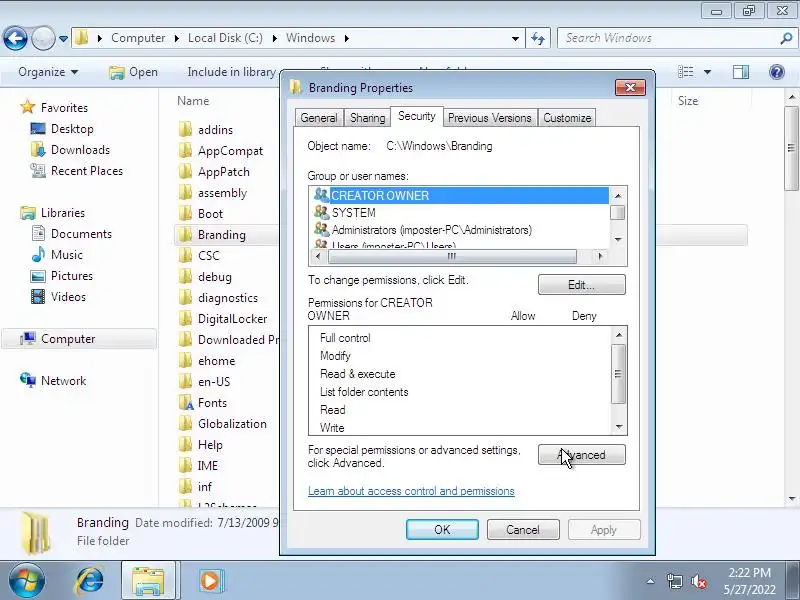Click the Name column header
Screen dimensions: 800x600
[193, 101]
